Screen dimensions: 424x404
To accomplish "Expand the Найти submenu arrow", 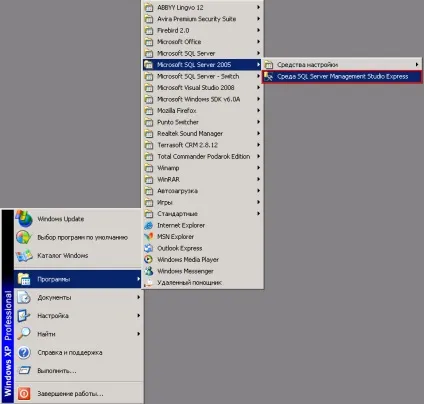I will pyautogui.click(x=138, y=333).
